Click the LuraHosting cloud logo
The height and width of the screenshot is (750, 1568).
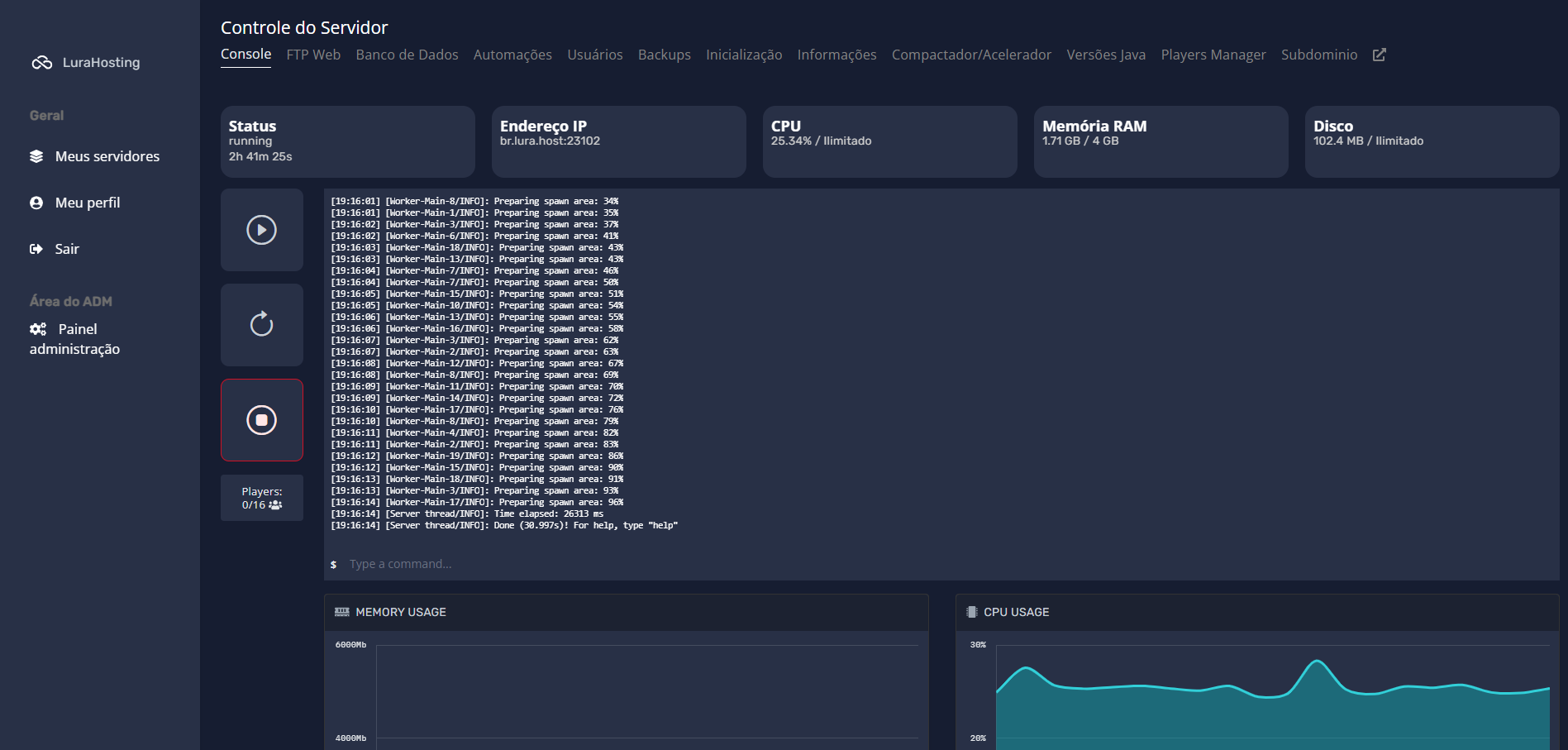click(41, 63)
